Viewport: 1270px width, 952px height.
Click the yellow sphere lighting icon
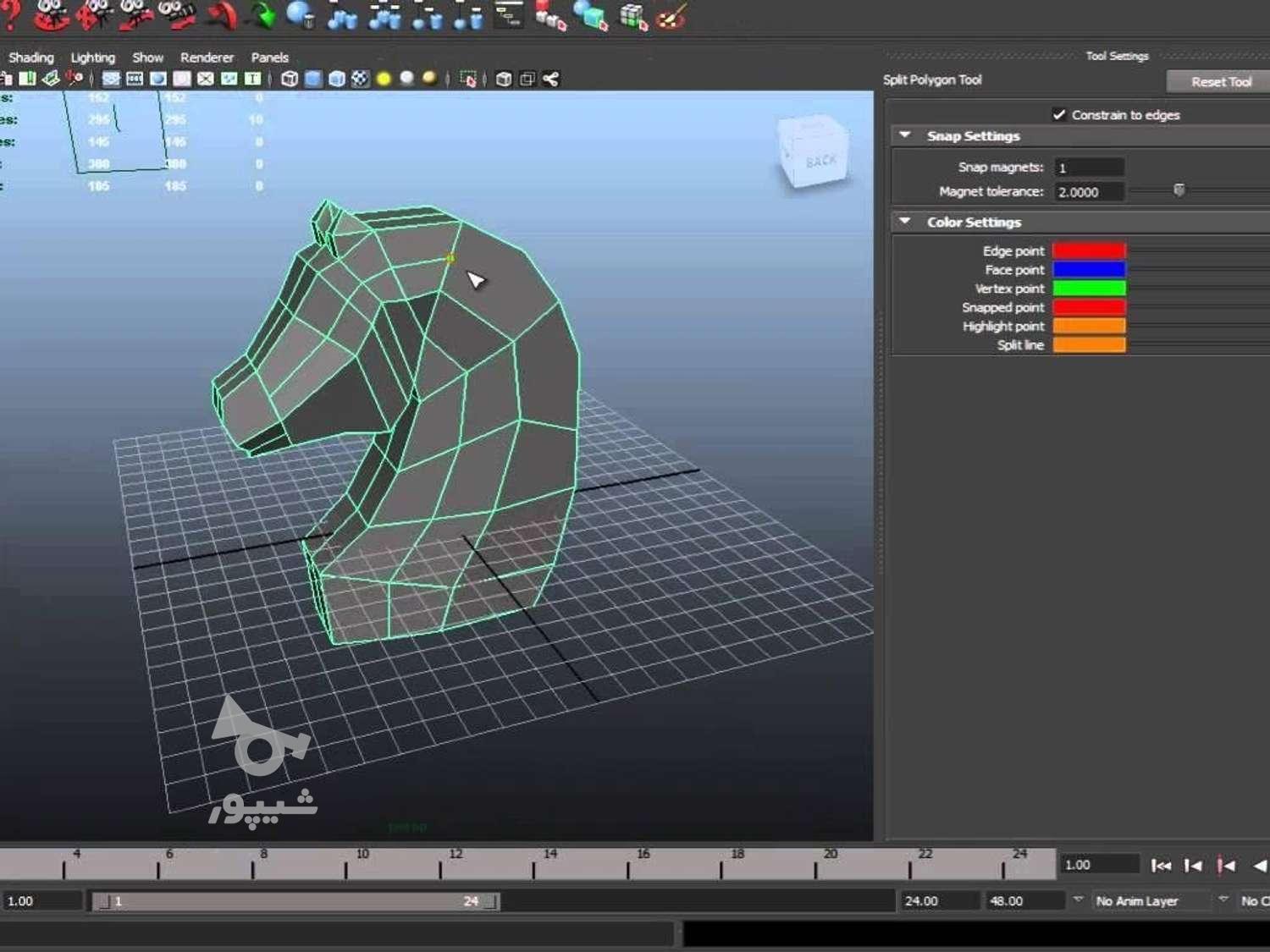click(384, 79)
